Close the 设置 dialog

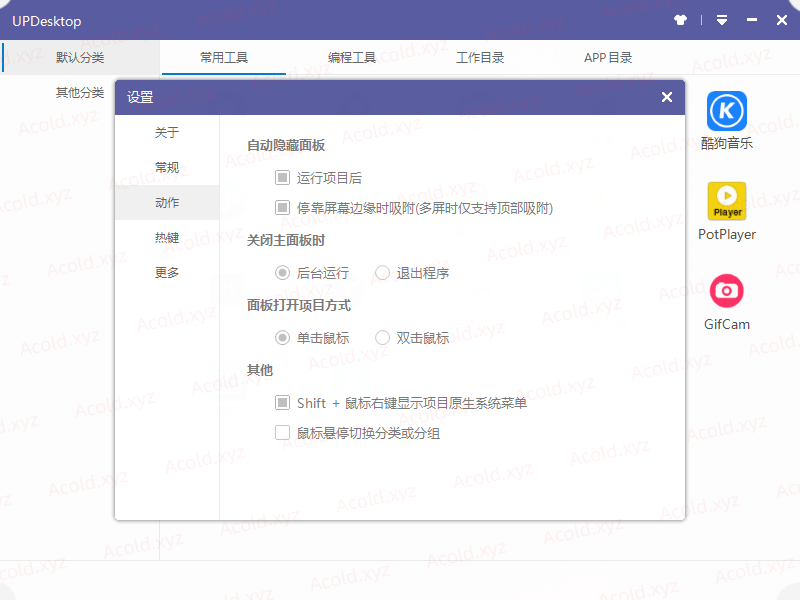666,97
